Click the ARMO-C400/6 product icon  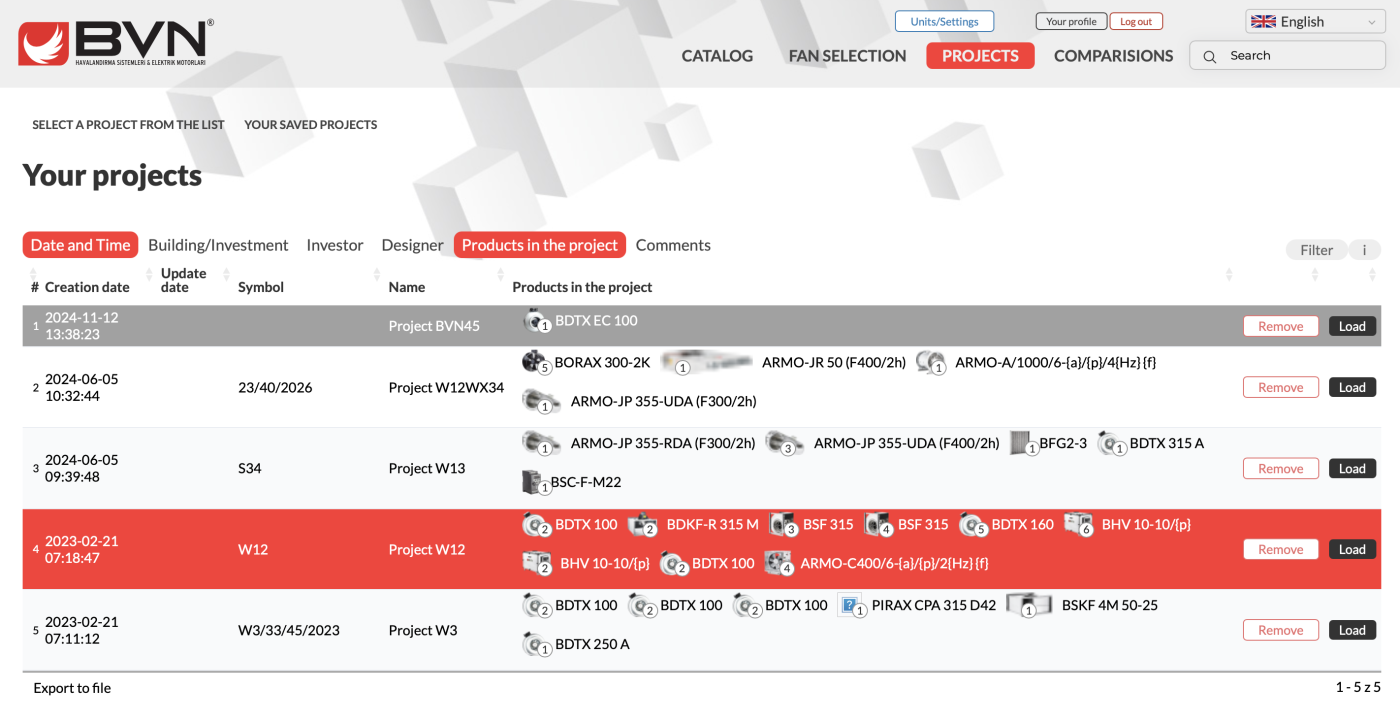click(x=779, y=563)
